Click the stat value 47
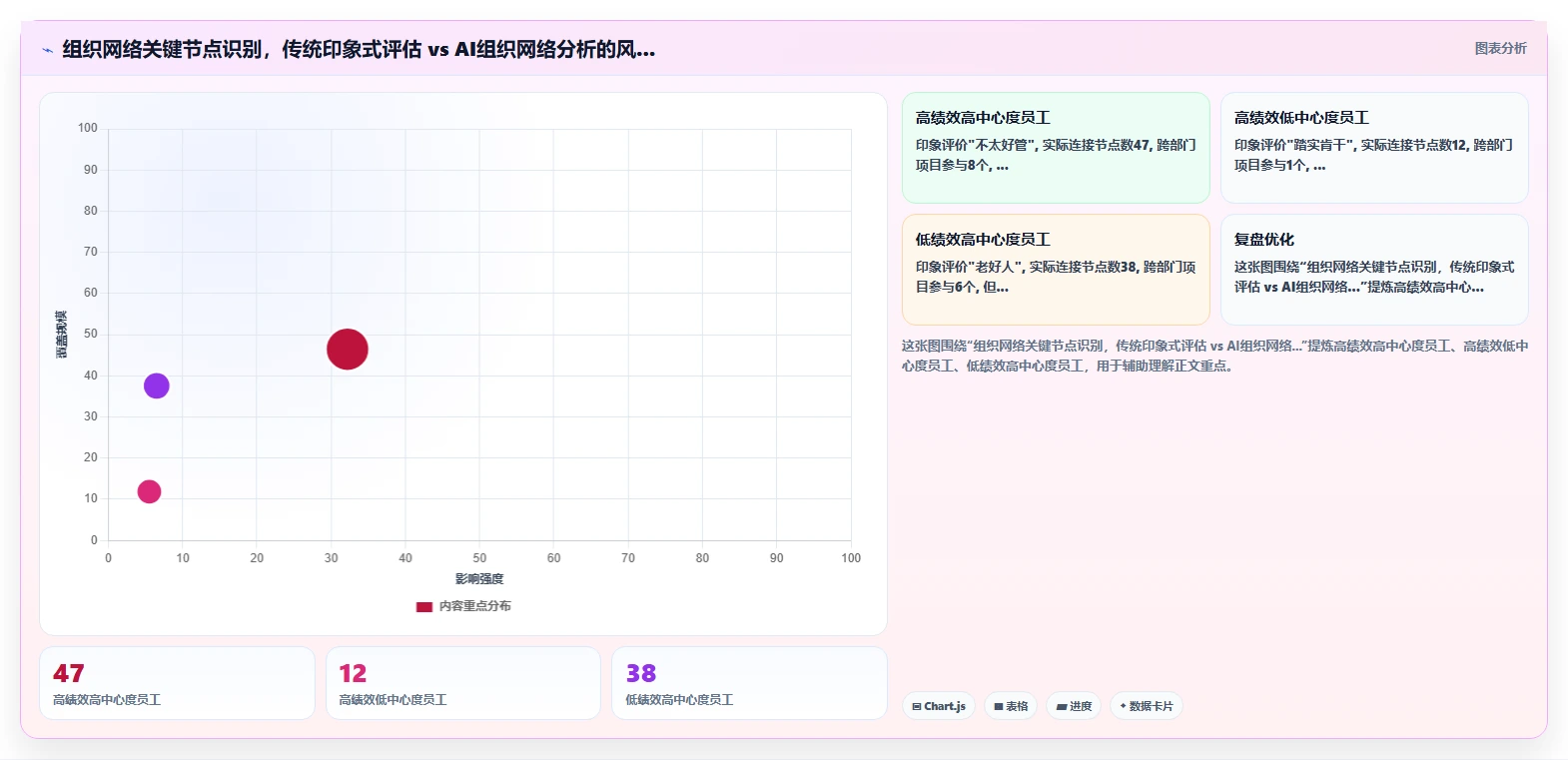 click(69, 674)
